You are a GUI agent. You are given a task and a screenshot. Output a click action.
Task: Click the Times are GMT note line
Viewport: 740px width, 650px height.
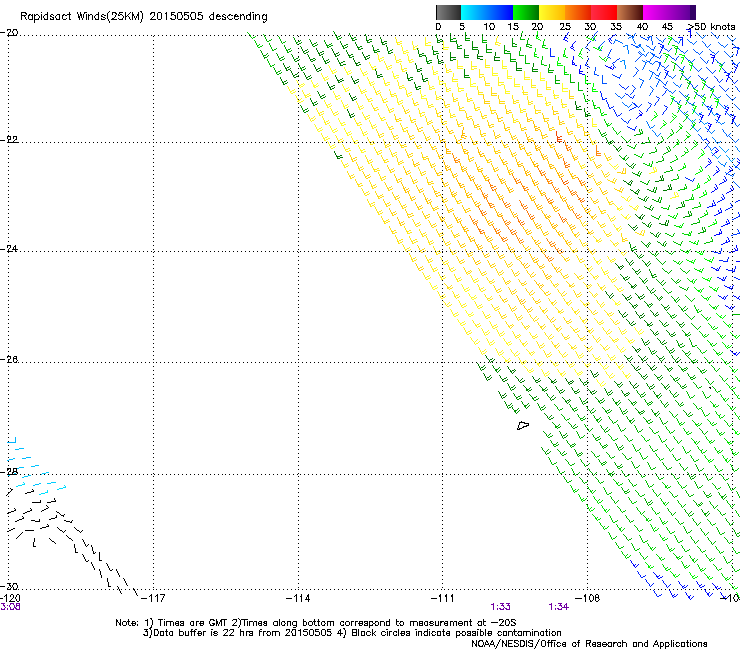[x=316, y=623]
